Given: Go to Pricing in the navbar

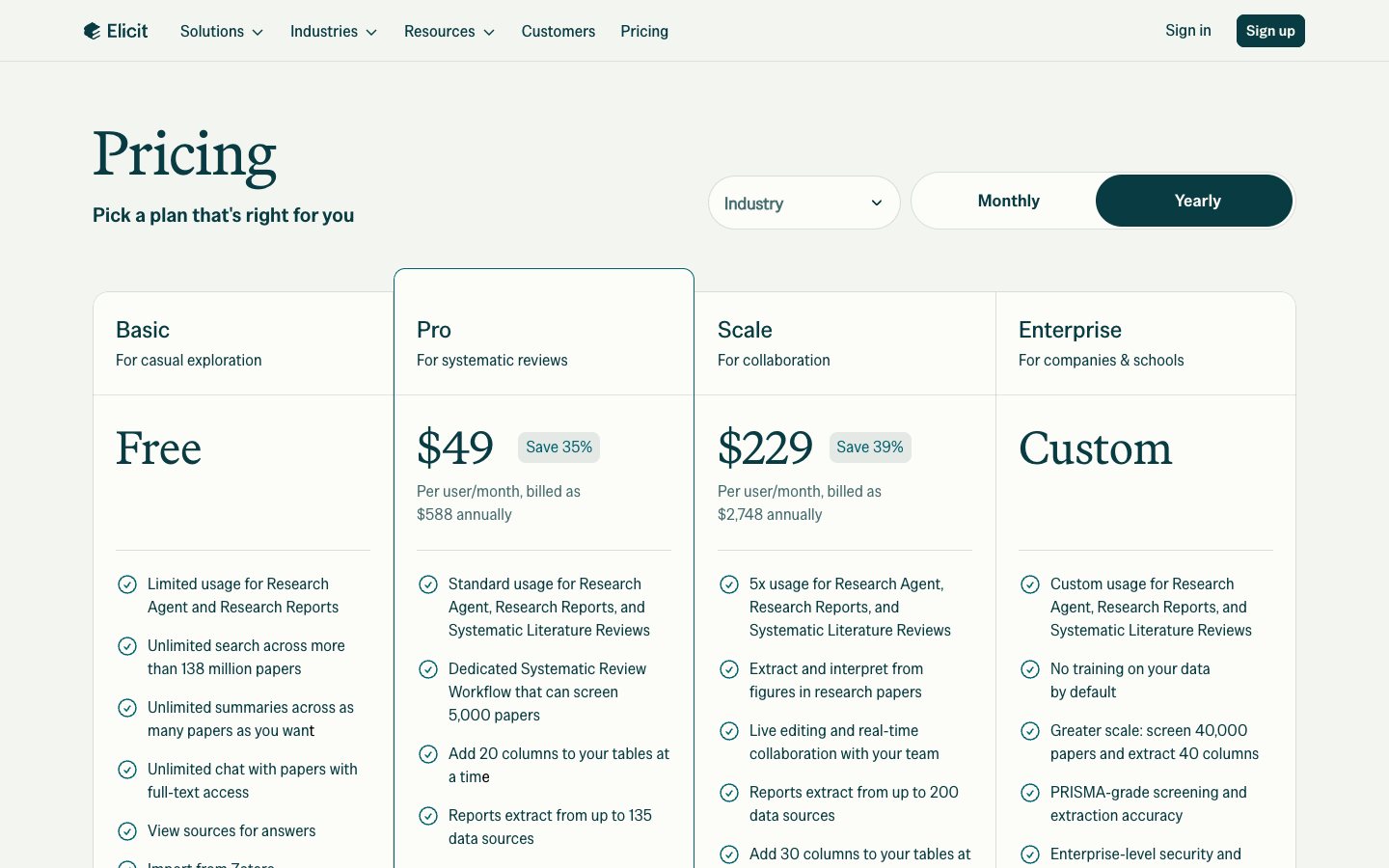Looking at the screenshot, I should point(644,31).
